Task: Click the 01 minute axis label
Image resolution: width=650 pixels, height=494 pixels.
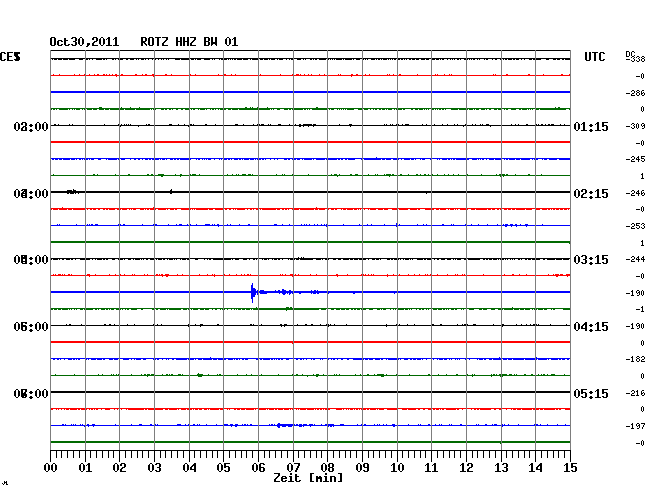Action: pos(85,468)
